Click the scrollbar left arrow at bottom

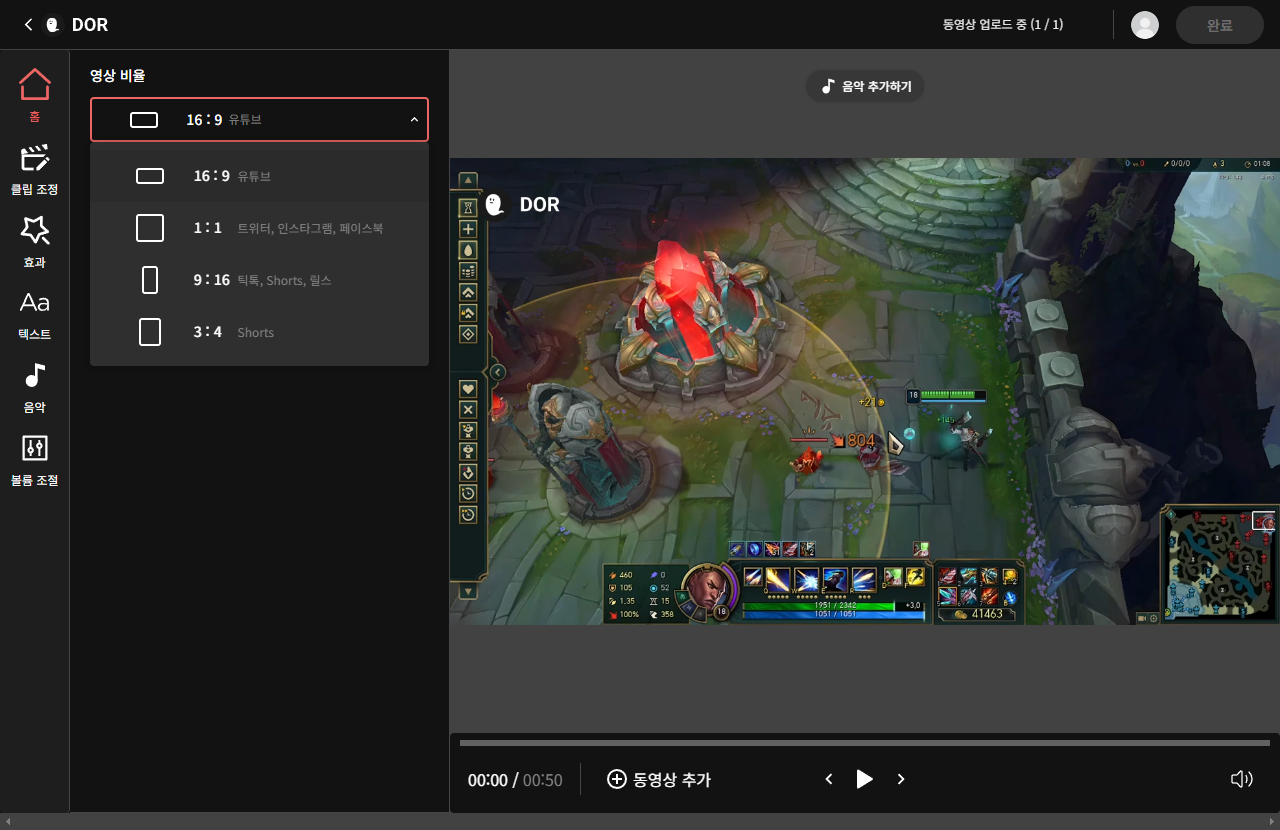8,822
